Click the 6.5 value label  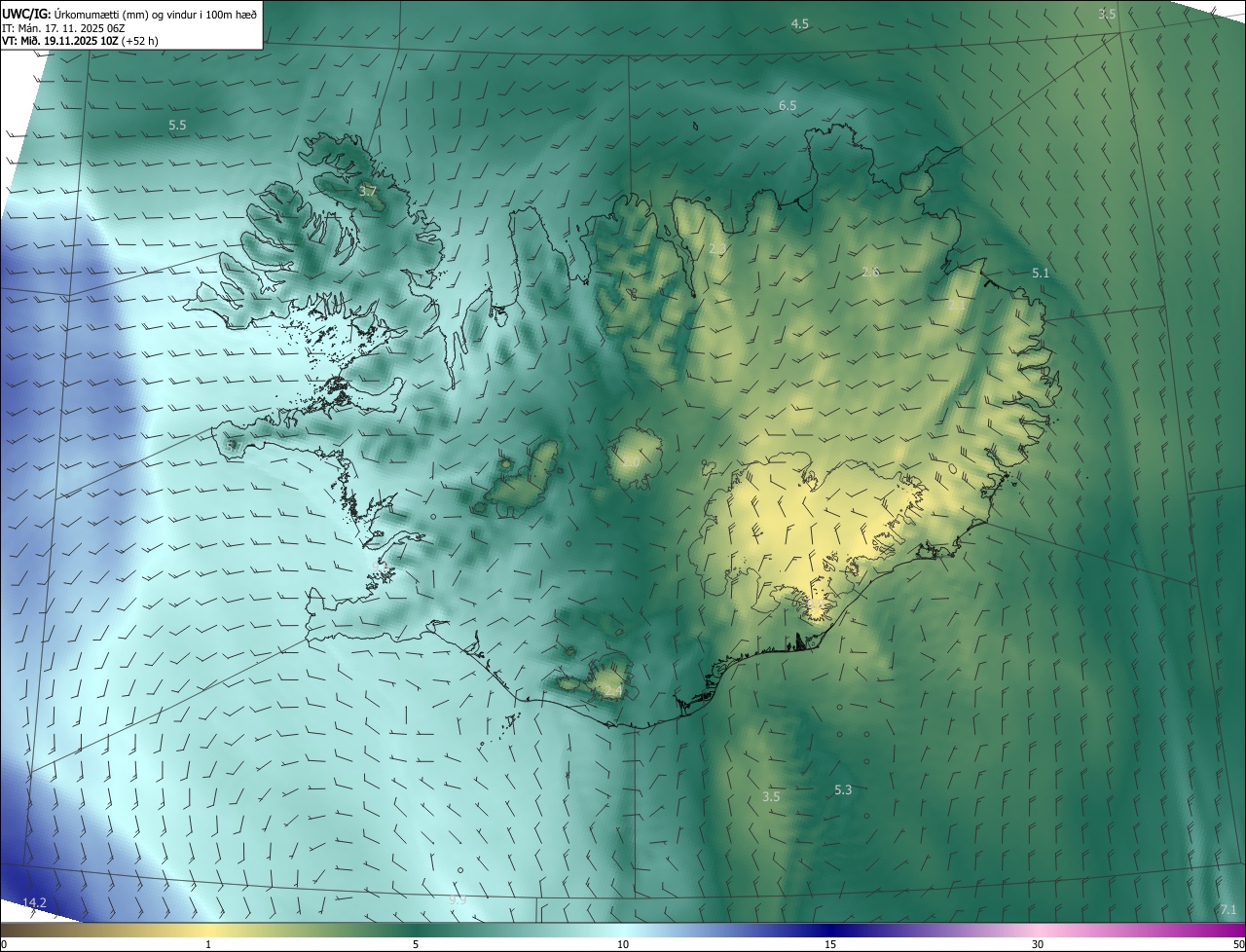tap(788, 105)
